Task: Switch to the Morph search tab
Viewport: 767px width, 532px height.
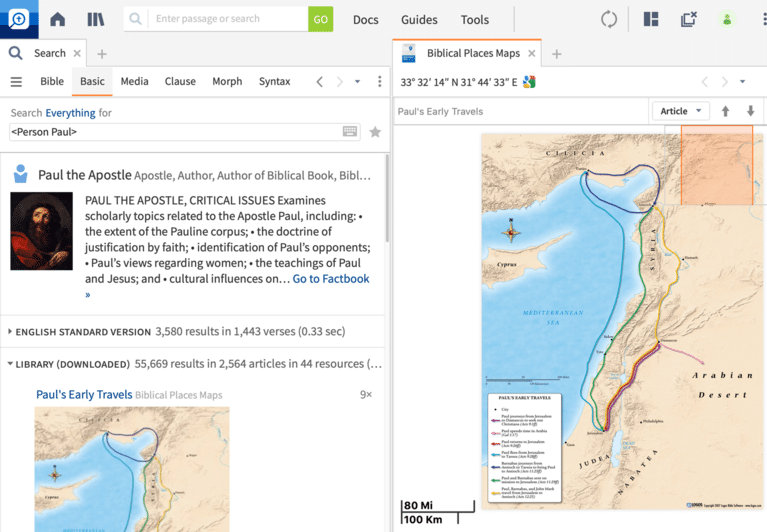Action: point(227,82)
